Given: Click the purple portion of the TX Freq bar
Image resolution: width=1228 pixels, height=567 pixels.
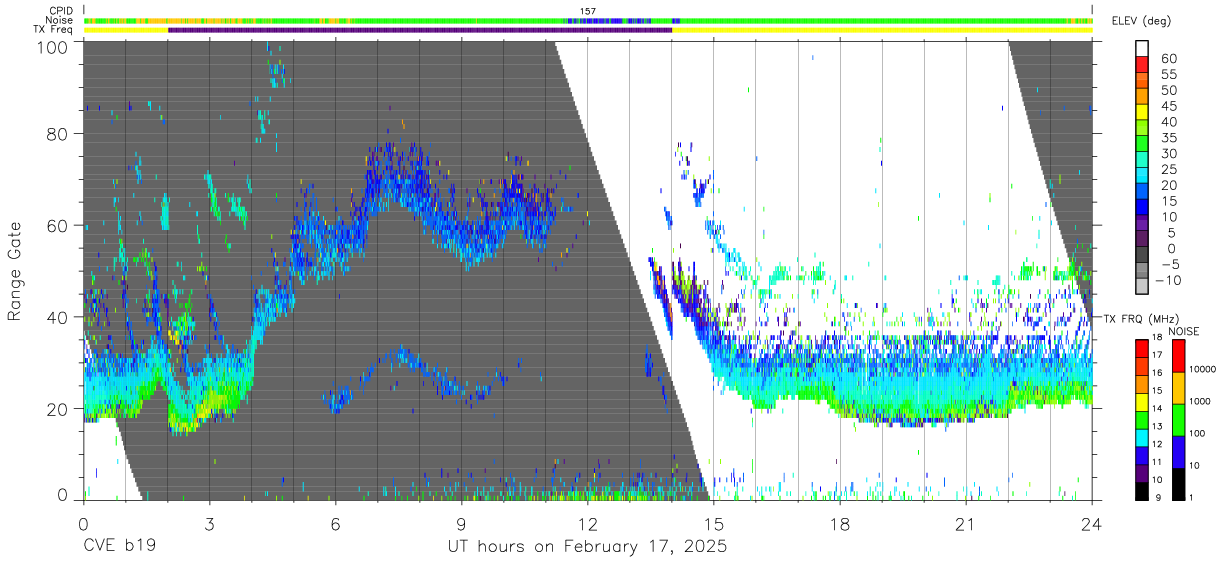Looking at the screenshot, I should tap(420, 30).
